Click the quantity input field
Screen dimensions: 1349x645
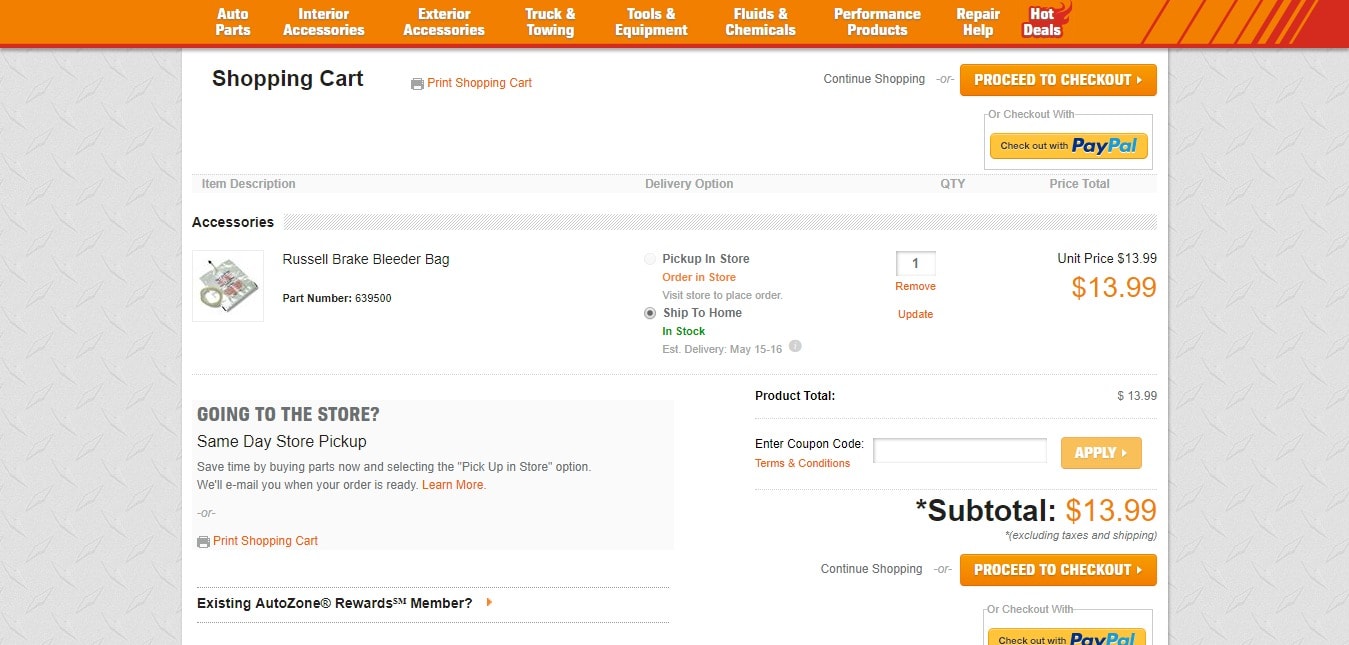pos(915,264)
